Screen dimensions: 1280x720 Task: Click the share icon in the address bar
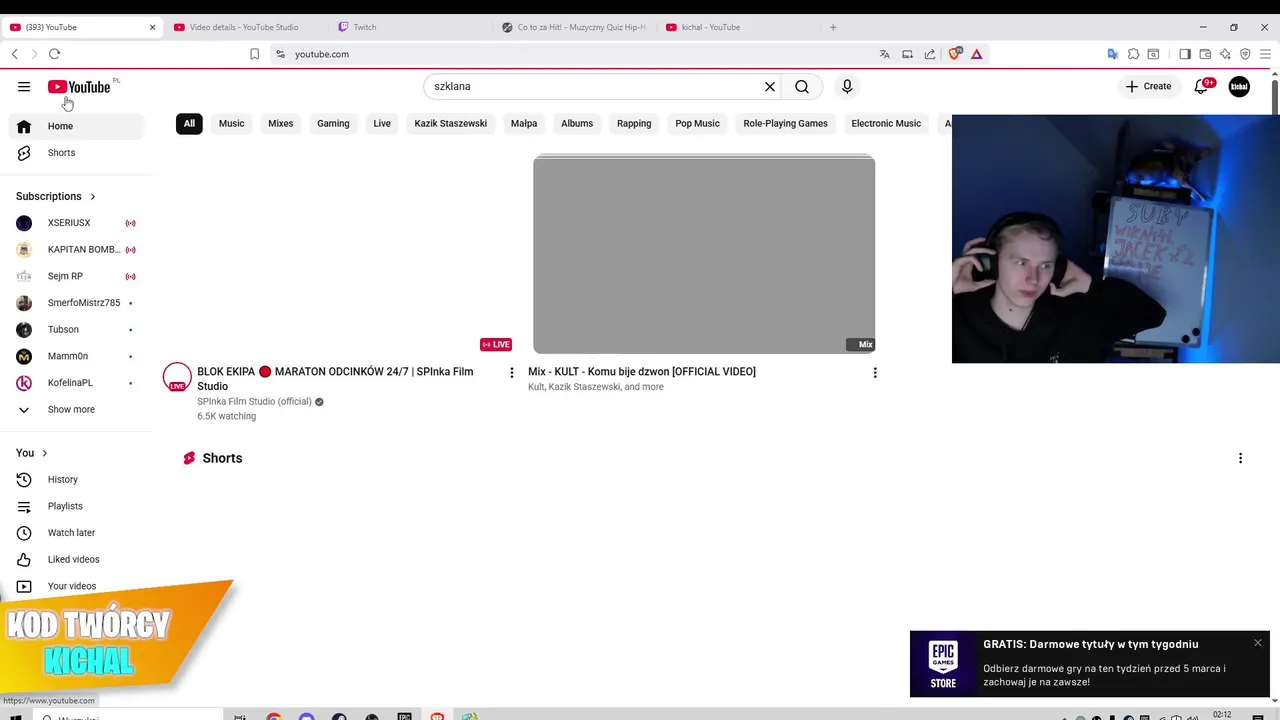click(930, 54)
